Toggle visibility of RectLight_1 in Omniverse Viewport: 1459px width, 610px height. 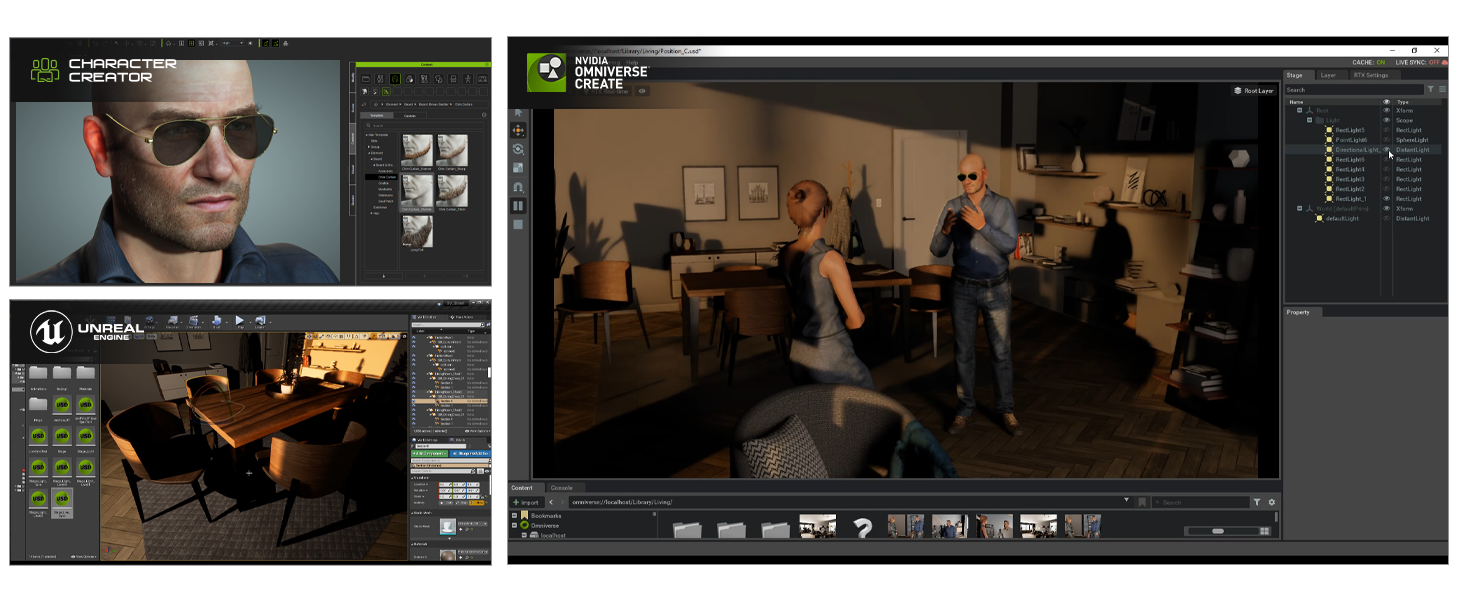1386,198
